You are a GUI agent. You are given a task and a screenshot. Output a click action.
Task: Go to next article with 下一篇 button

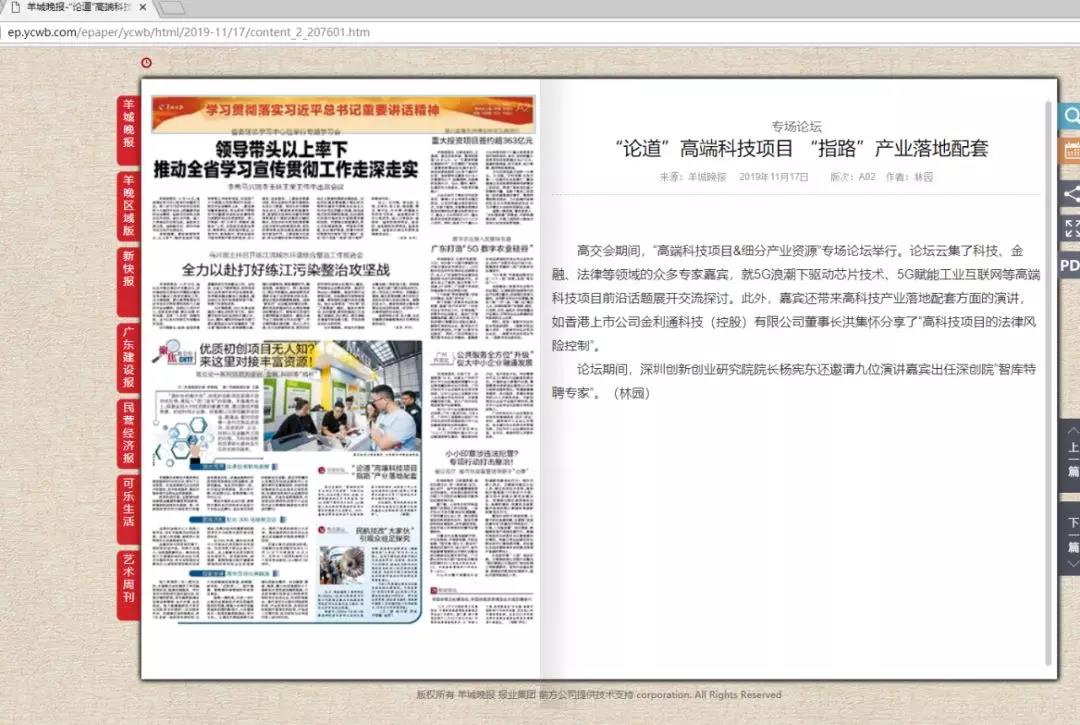point(1071,538)
